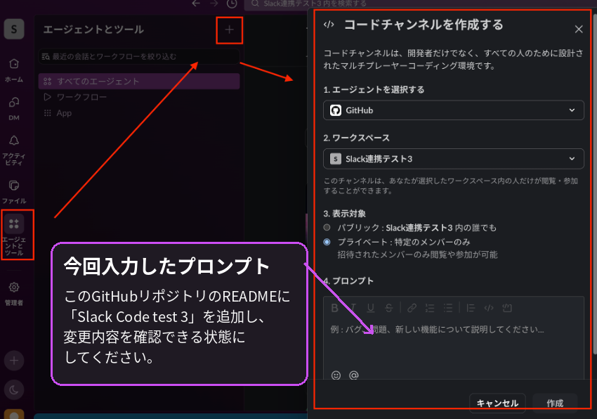Click the top search bar Slack連携テスト3
597x419 pixels.
(419, 4)
